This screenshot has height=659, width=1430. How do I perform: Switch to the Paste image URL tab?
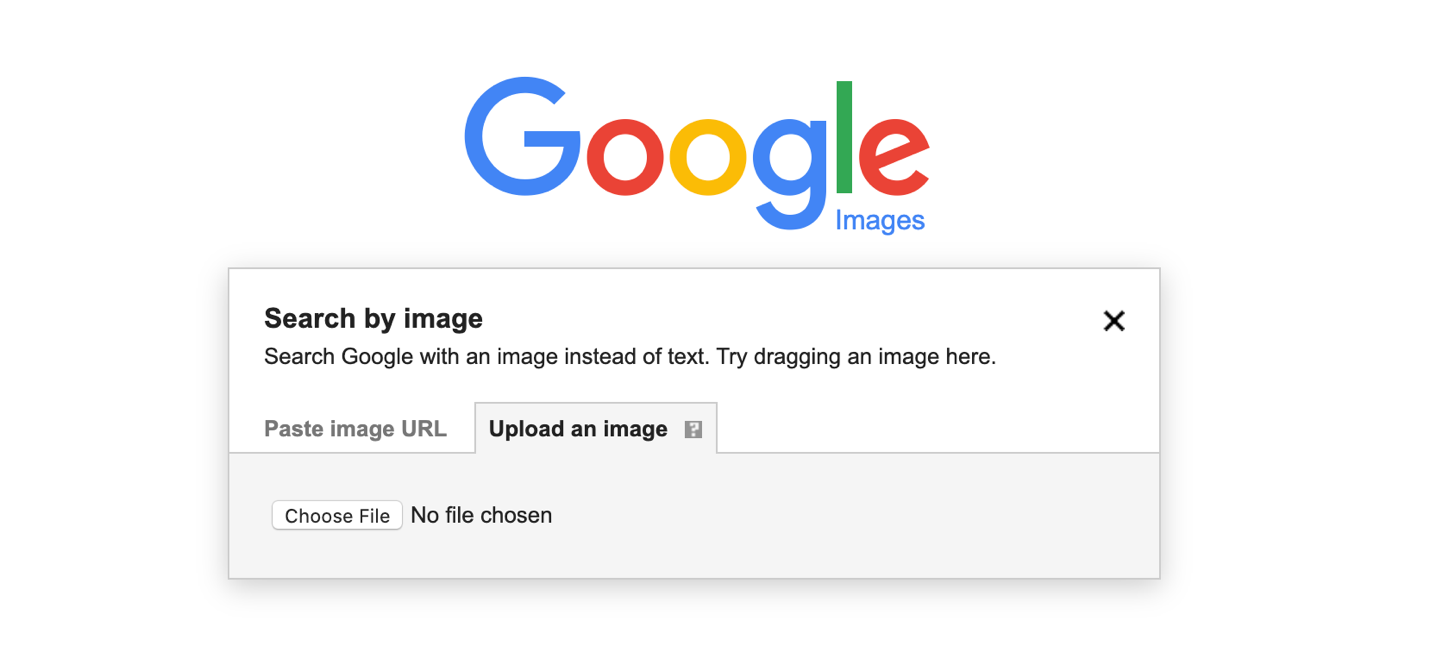point(354,428)
